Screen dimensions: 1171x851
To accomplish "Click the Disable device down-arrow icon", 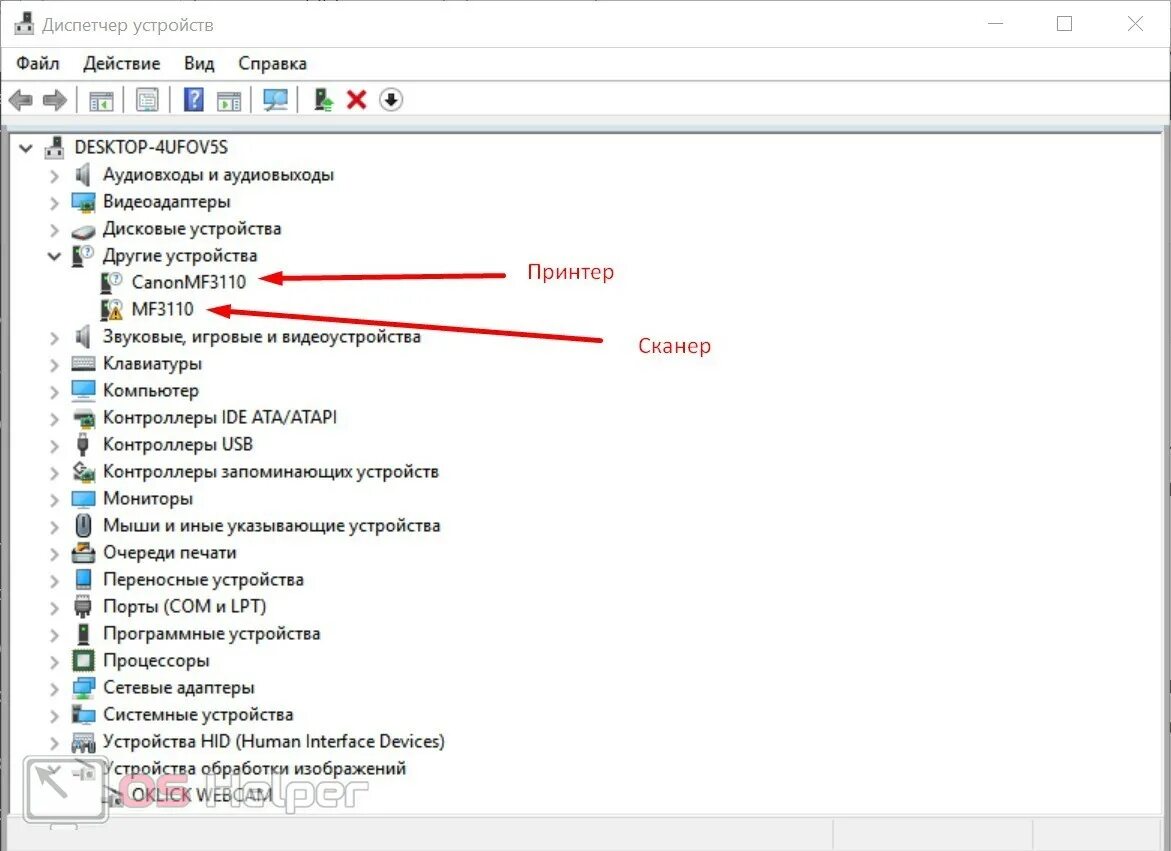I will click(x=391, y=99).
